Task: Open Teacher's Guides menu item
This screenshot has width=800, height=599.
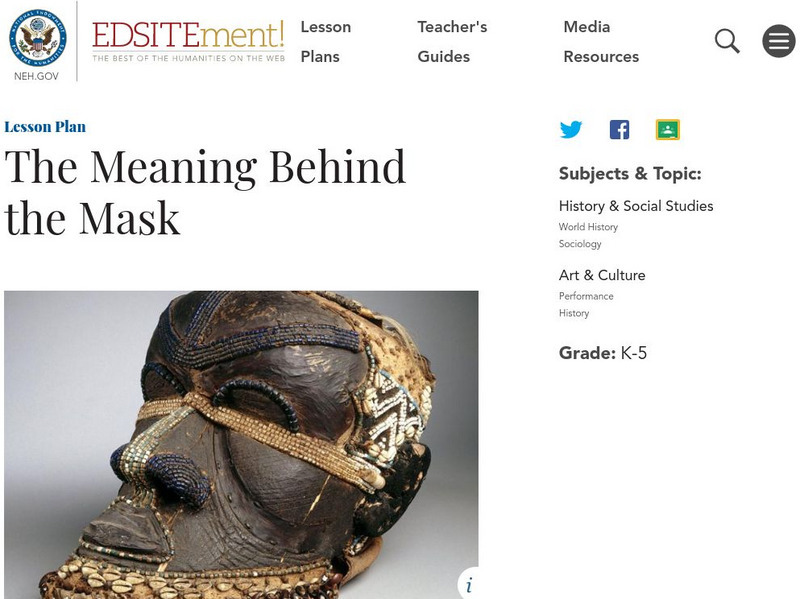Action: 452,41
